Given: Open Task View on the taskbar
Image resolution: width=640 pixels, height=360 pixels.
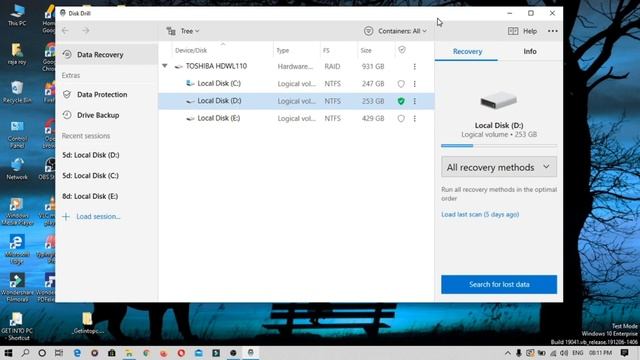Looking at the screenshot, I should coord(59,353).
